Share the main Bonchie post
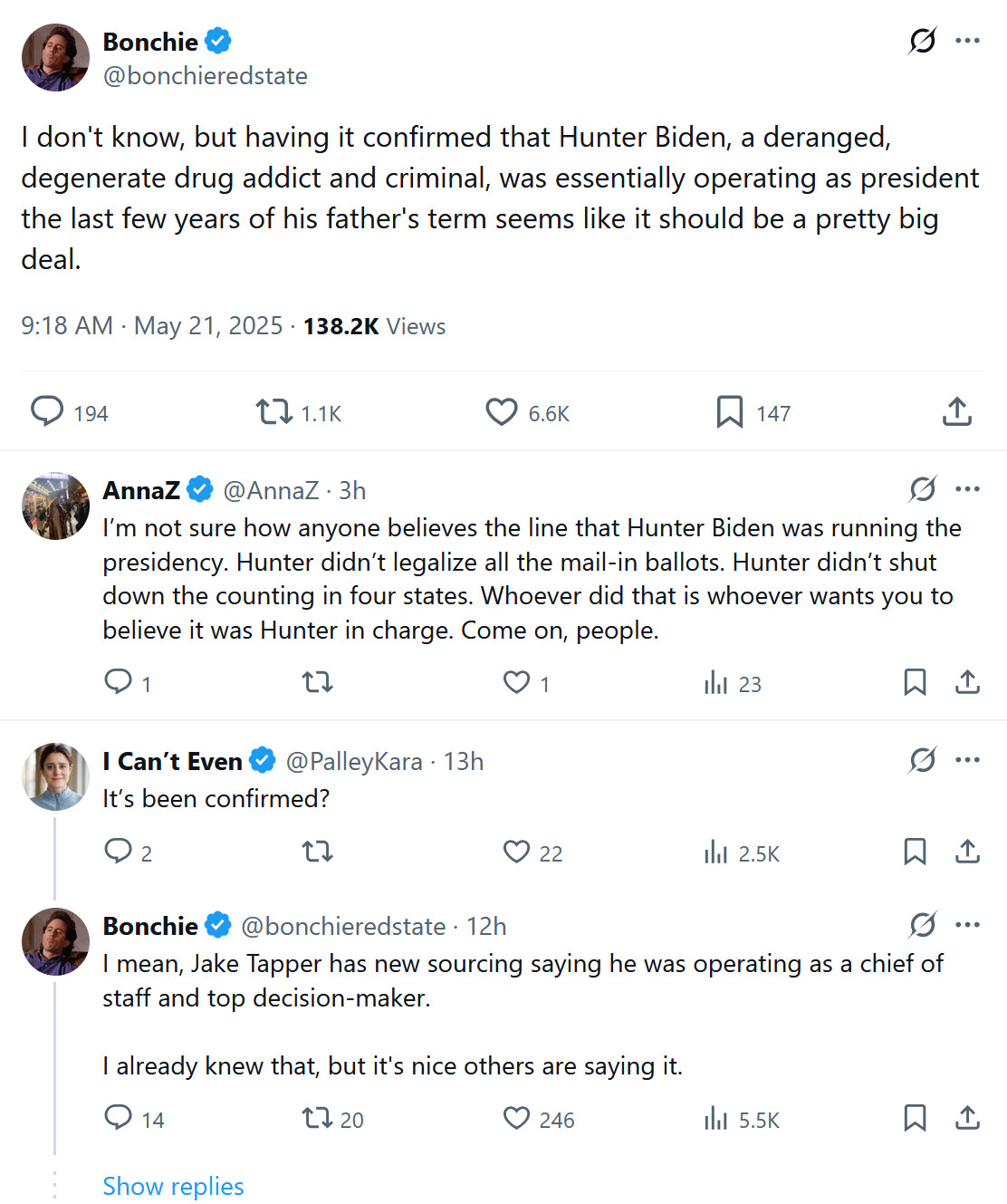 [957, 412]
